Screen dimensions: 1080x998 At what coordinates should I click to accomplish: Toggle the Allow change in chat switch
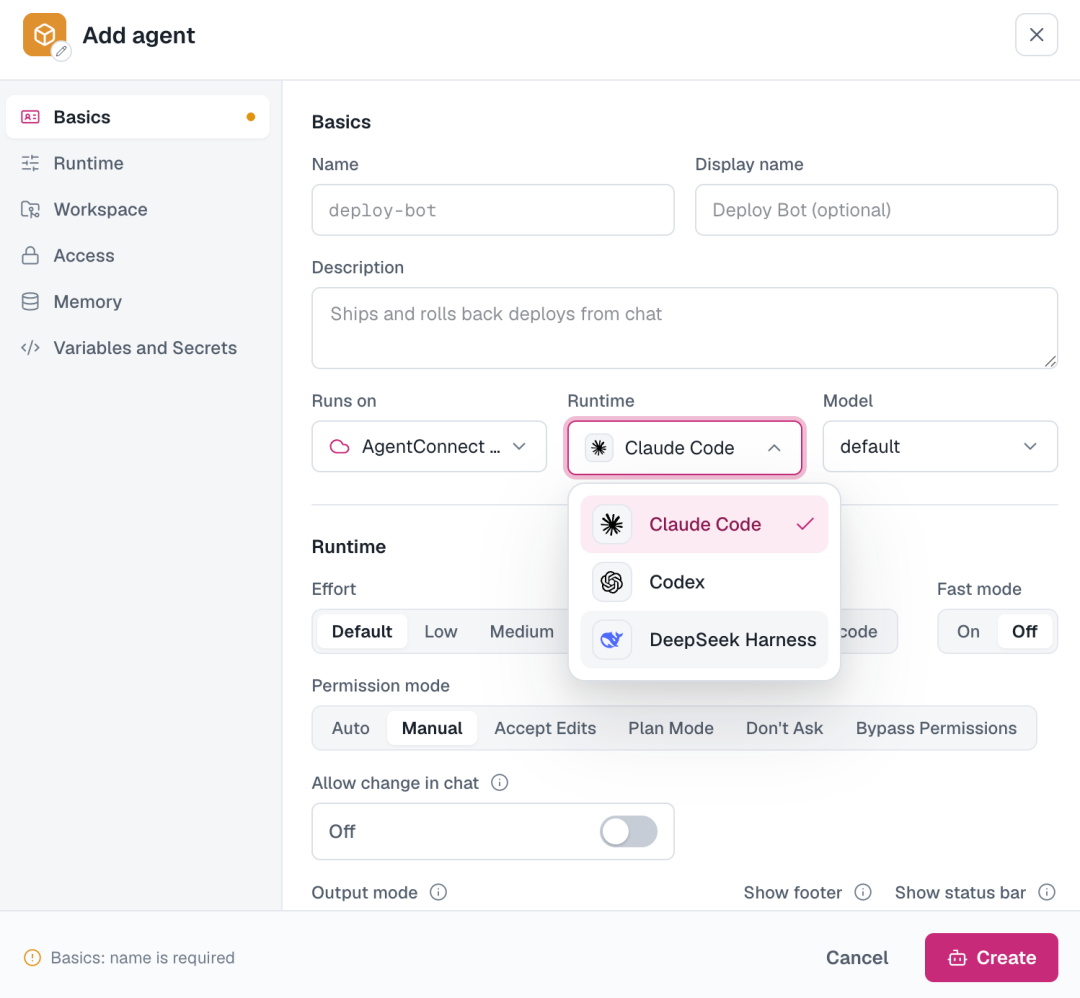(628, 831)
